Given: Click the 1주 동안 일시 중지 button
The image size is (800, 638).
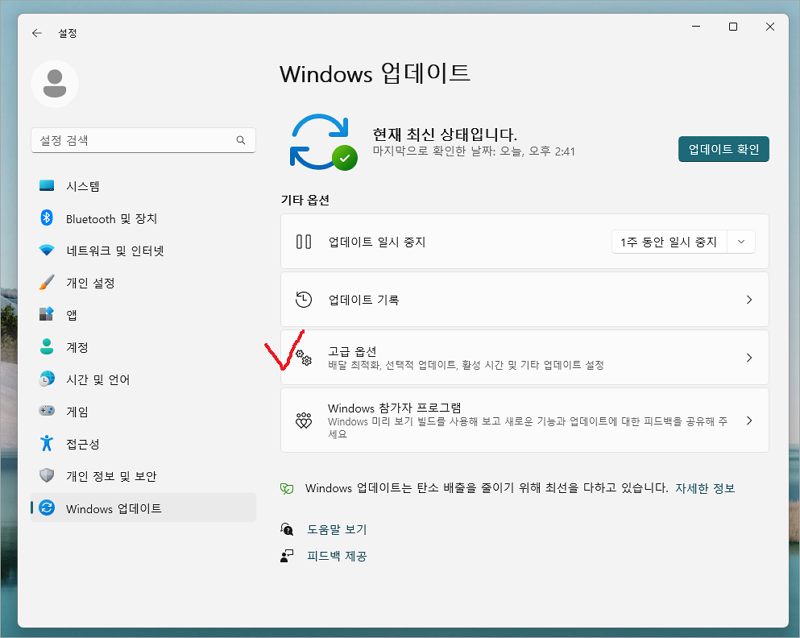Looking at the screenshot, I should pyautogui.click(x=669, y=242).
